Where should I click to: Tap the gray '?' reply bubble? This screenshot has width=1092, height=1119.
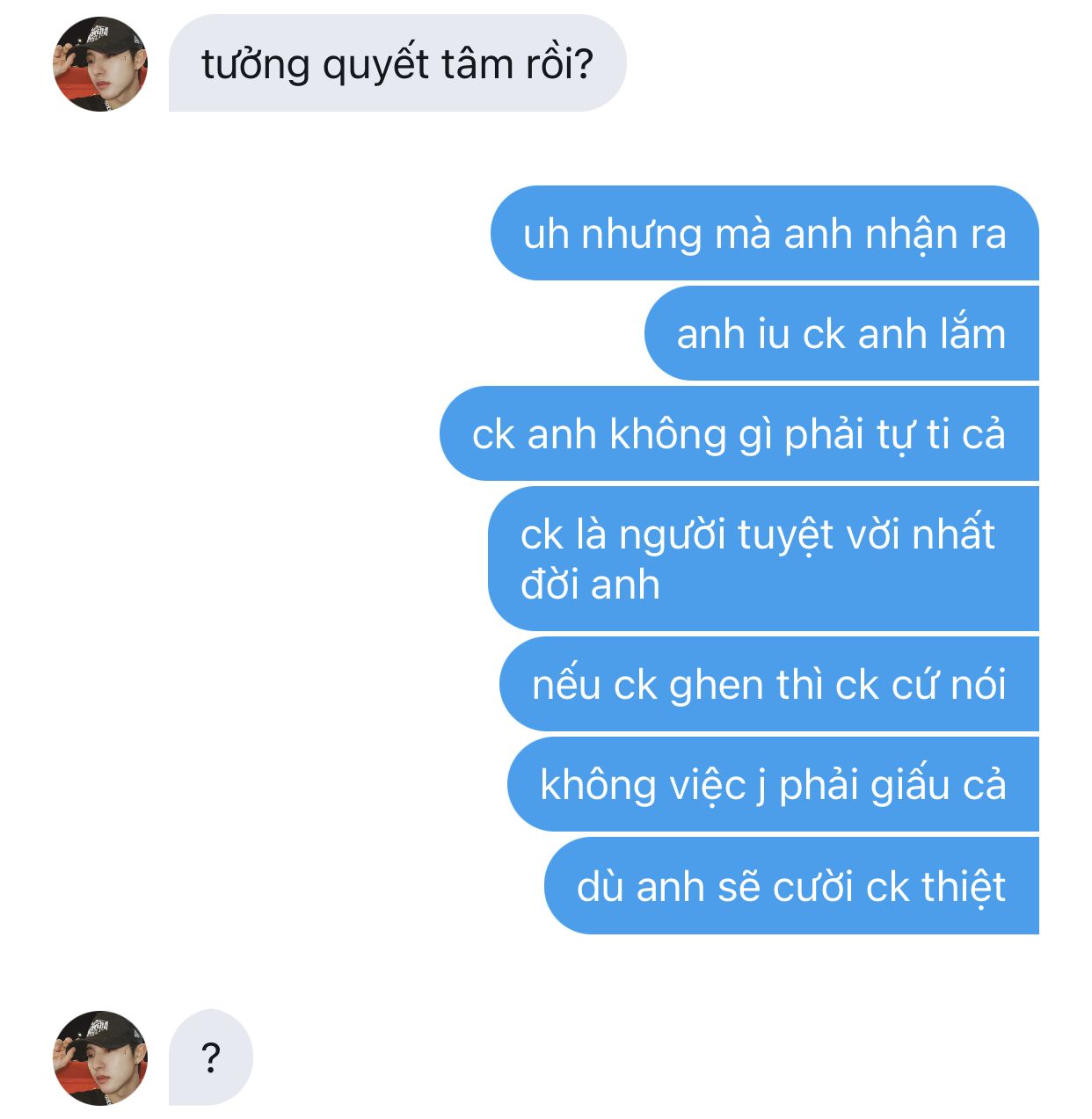[211, 1057]
